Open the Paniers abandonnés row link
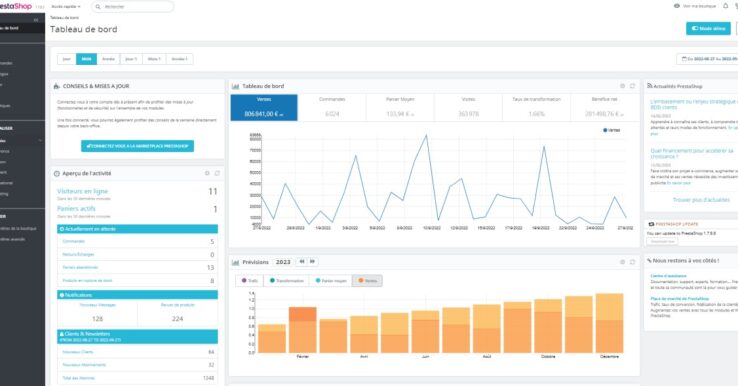Screen dimensions: 738x386 [80, 267]
